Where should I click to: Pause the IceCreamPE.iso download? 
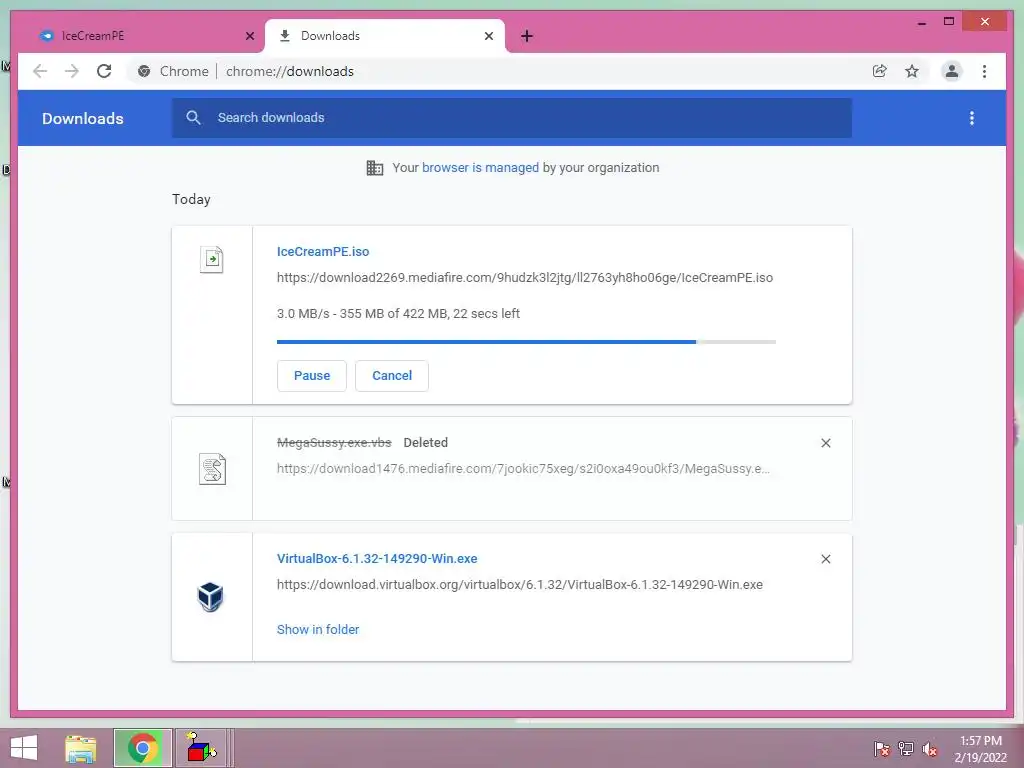pos(312,376)
